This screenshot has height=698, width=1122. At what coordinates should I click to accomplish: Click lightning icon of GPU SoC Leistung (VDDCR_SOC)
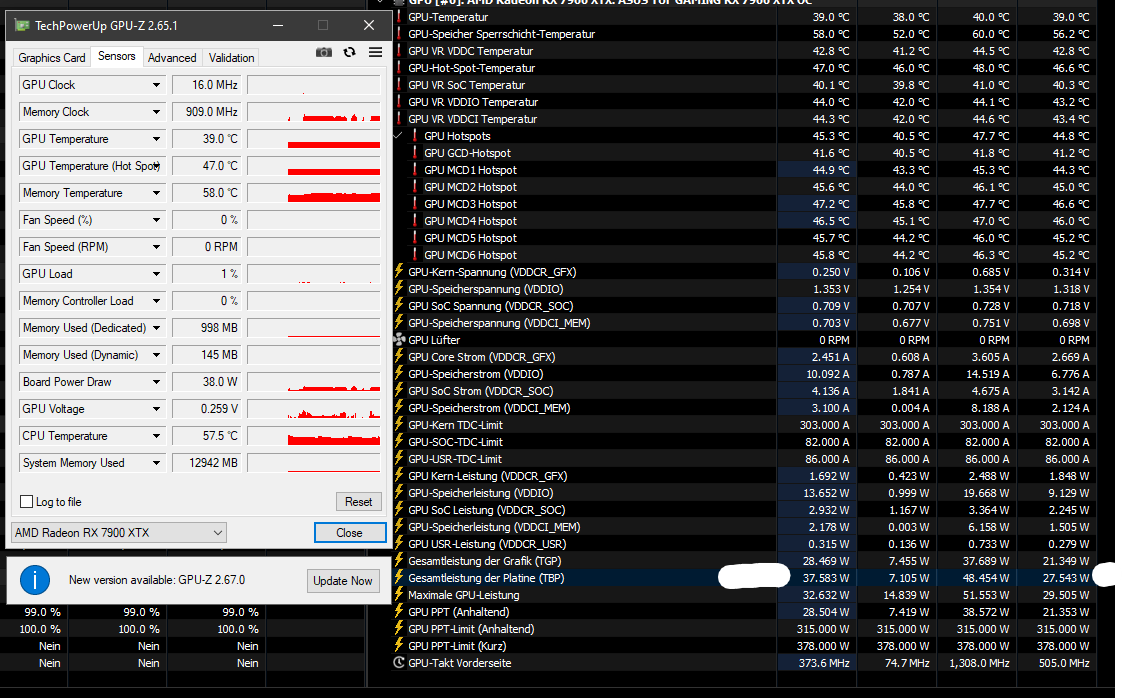399,510
